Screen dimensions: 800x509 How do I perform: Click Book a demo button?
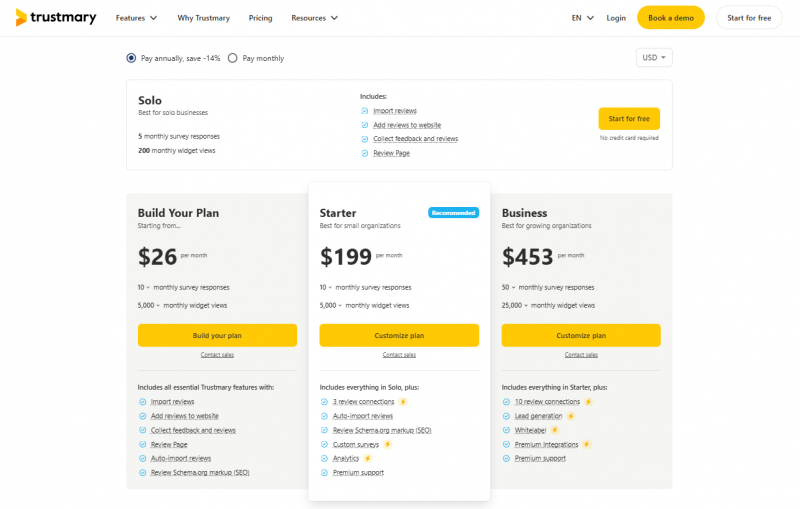(x=671, y=18)
